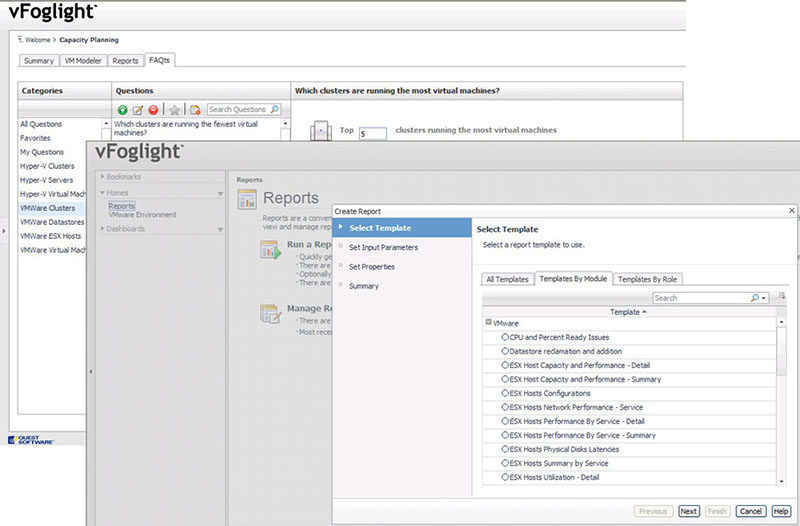Select the VMWare Clusters category

52,208
